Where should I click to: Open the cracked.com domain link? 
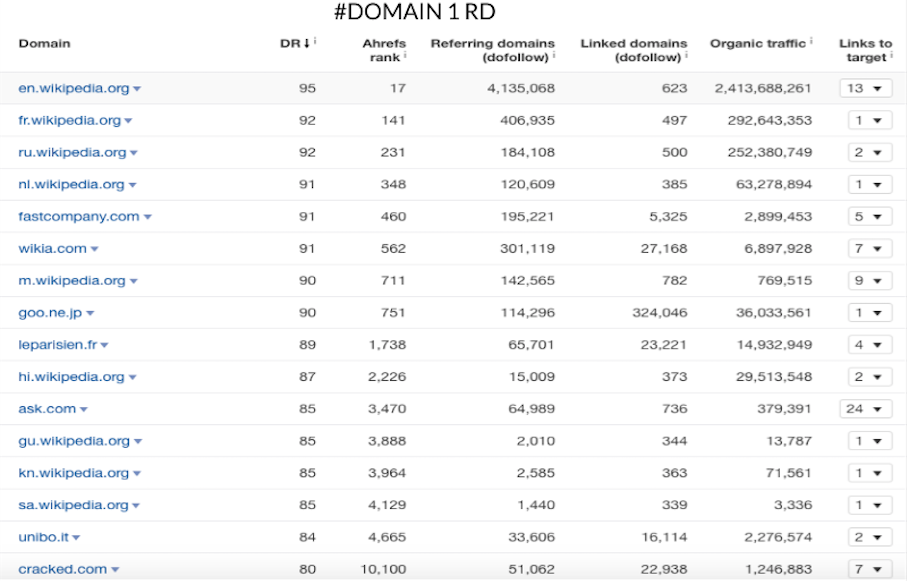(x=62, y=569)
